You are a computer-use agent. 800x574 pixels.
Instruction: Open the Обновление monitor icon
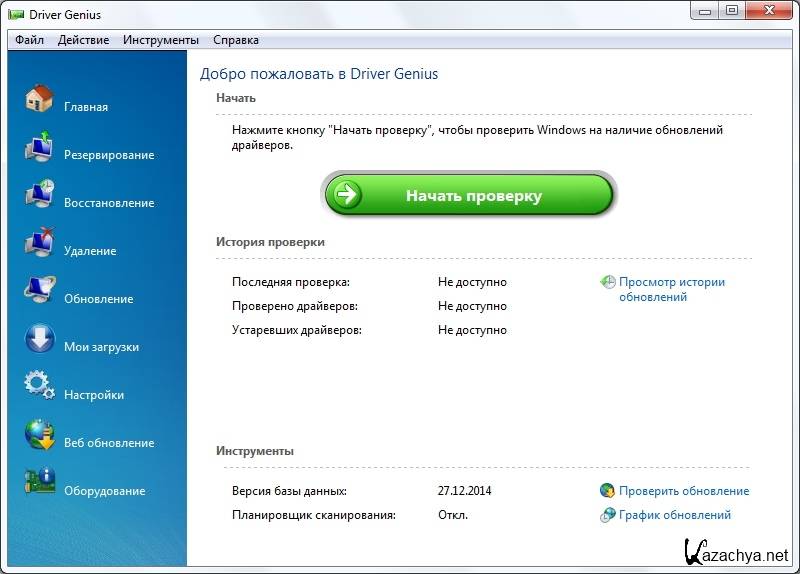(x=39, y=291)
